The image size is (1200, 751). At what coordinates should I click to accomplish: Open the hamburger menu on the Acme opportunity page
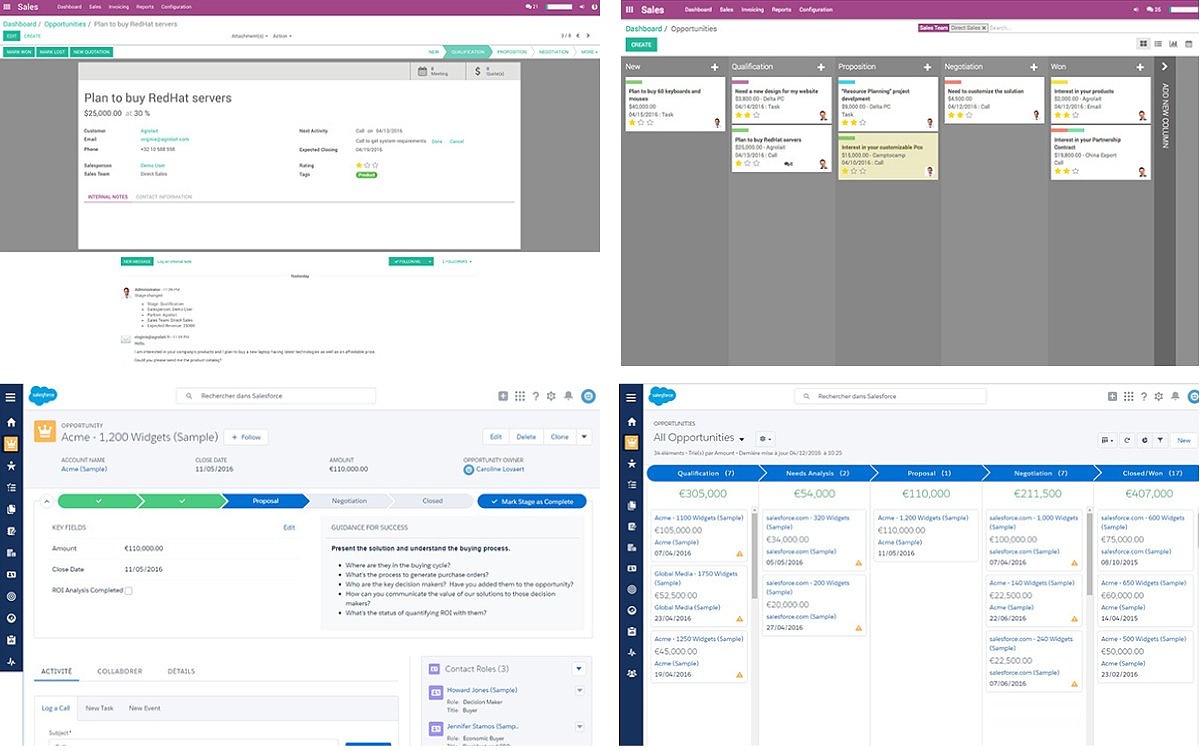click(11, 397)
